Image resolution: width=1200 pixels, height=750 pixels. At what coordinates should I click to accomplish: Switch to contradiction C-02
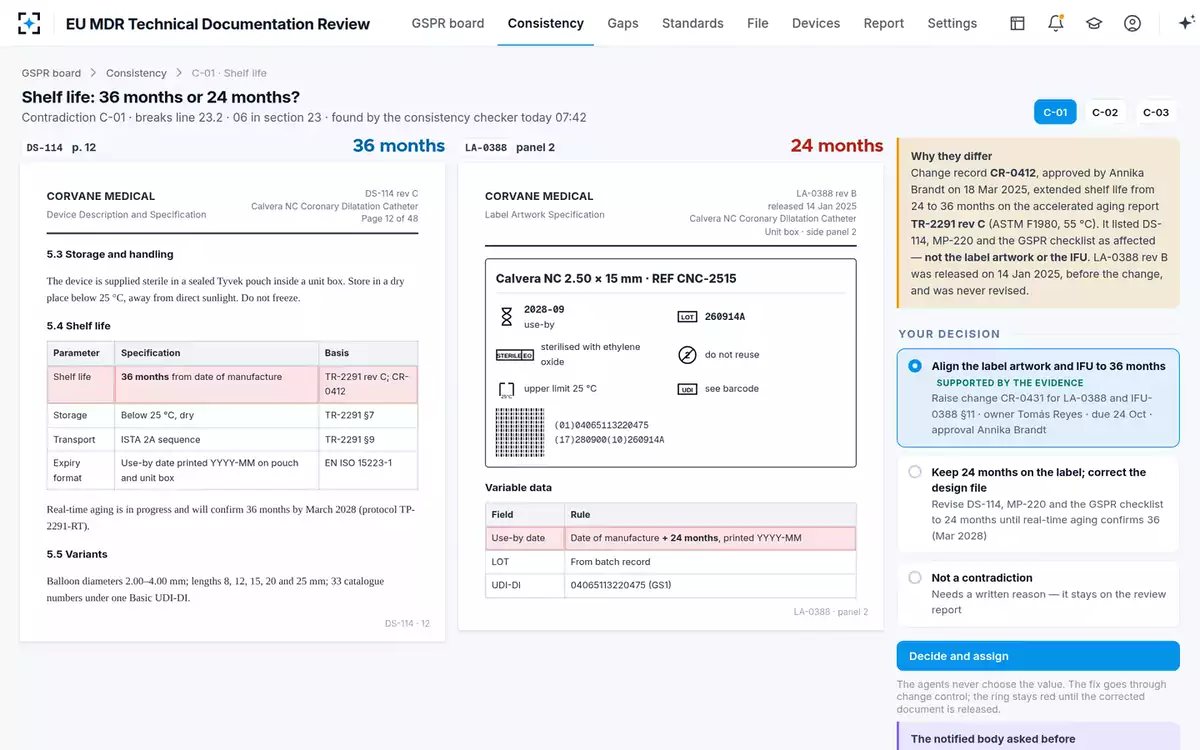pos(1105,112)
